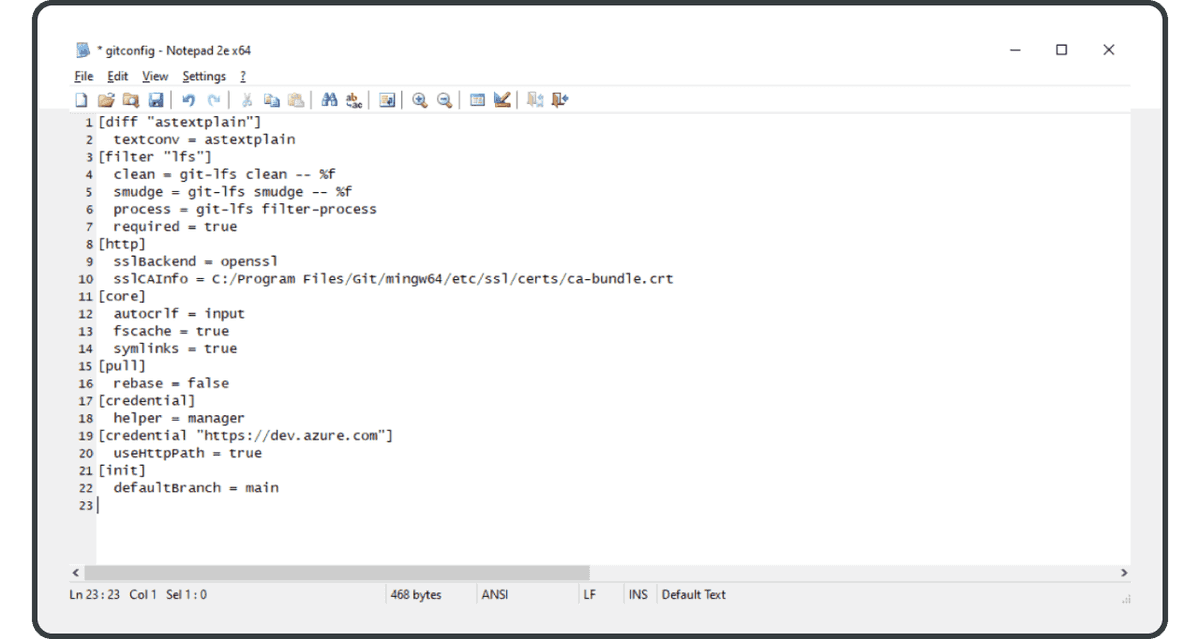Copy text using the toolbar

click(x=271, y=99)
